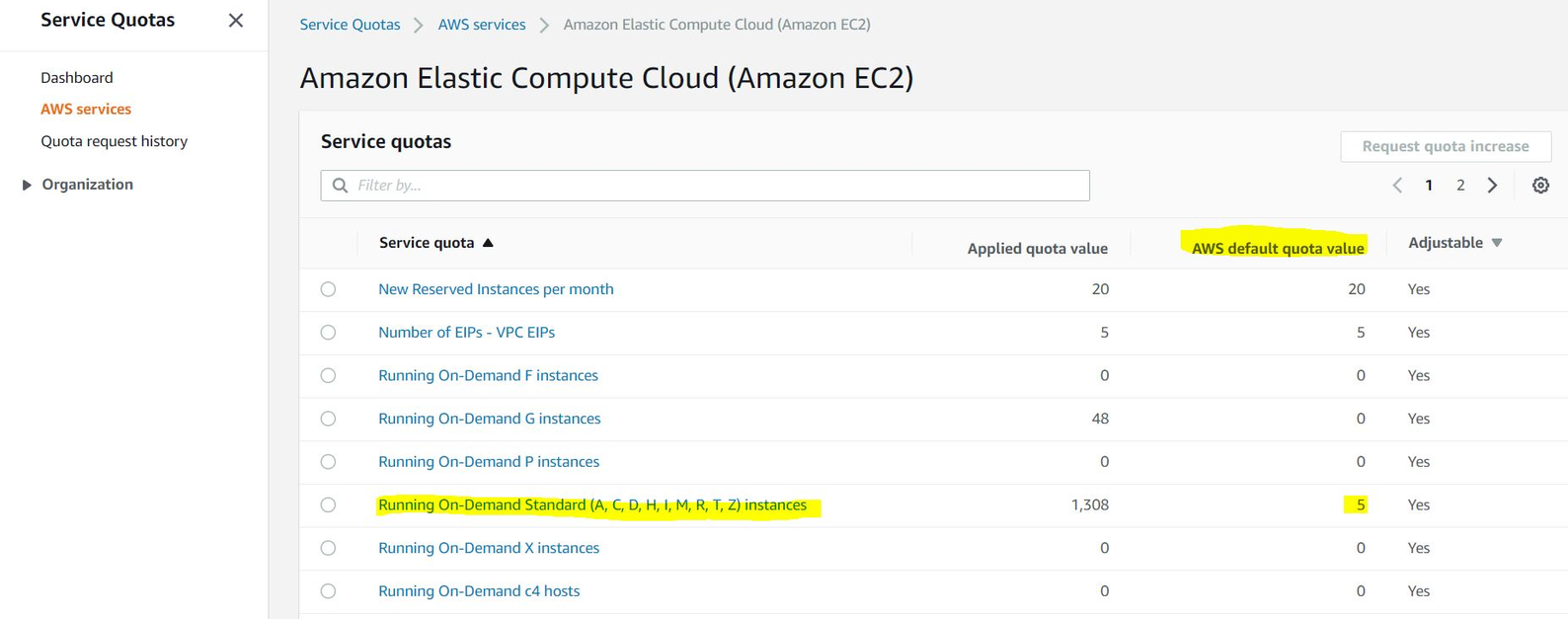The width and height of the screenshot is (1568, 619).
Task: Close the Service Quotas sidebar panel
Action: [x=235, y=21]
